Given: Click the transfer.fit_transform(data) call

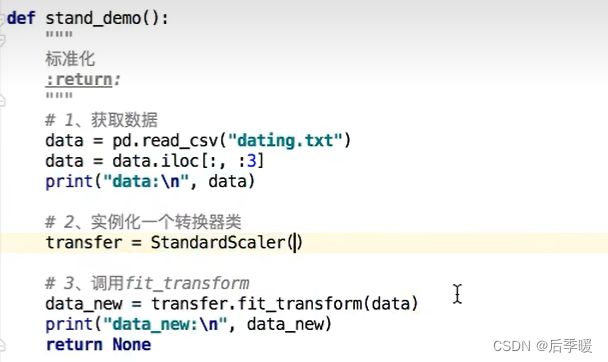Looking at the screenshot, I should click(285, 303).
